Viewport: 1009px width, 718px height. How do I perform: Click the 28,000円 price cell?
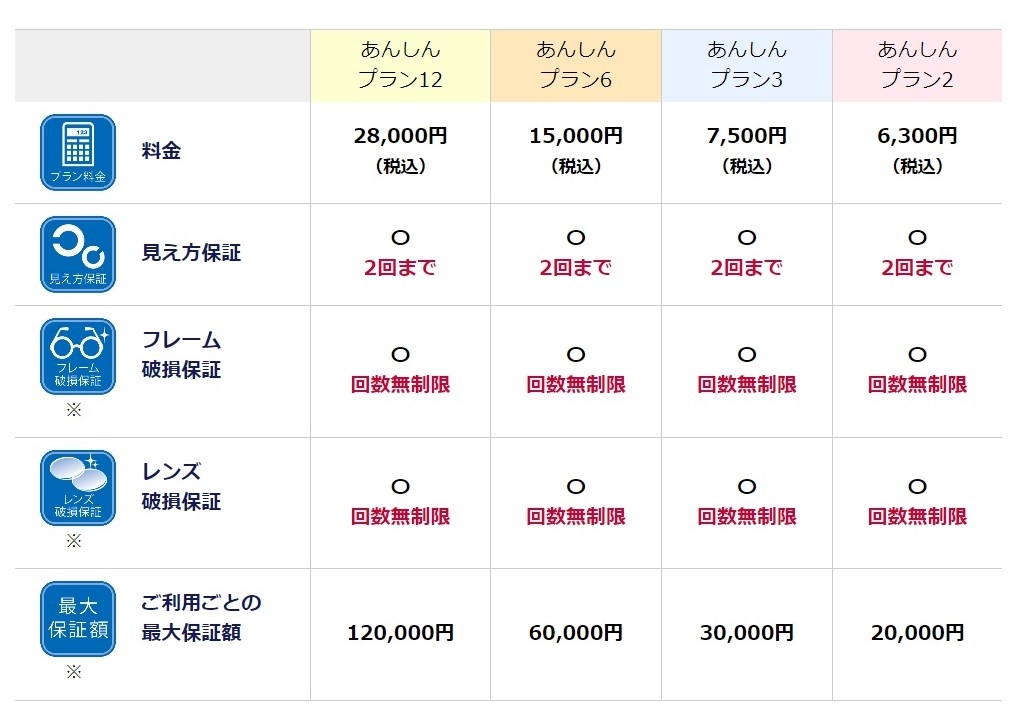point(400,135)
